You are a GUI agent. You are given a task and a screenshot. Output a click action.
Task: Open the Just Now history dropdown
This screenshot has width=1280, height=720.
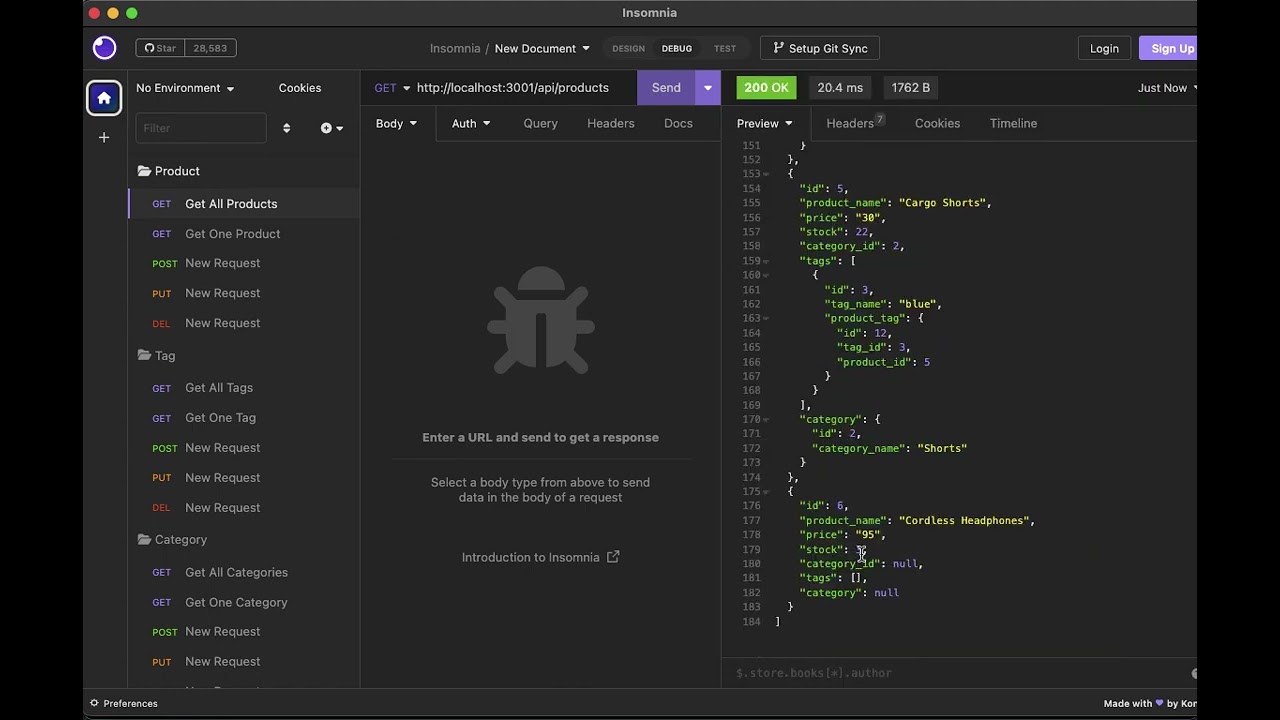click(x=1167, y=88)
